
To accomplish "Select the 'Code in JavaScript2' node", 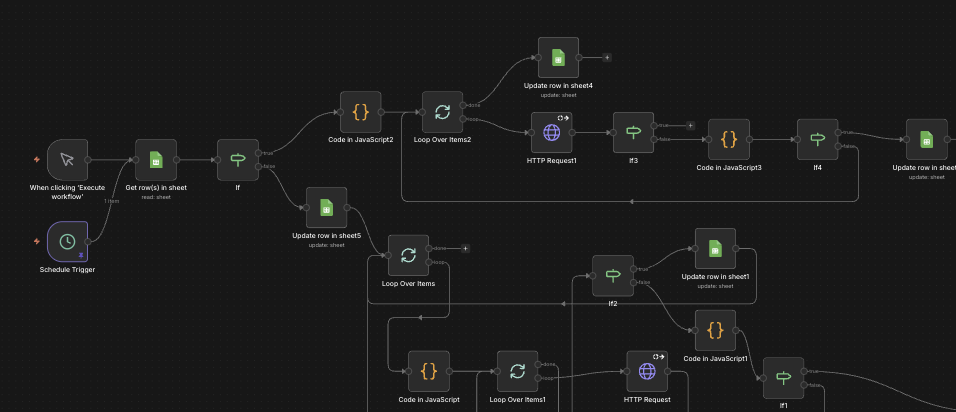I will click(360, 112).
